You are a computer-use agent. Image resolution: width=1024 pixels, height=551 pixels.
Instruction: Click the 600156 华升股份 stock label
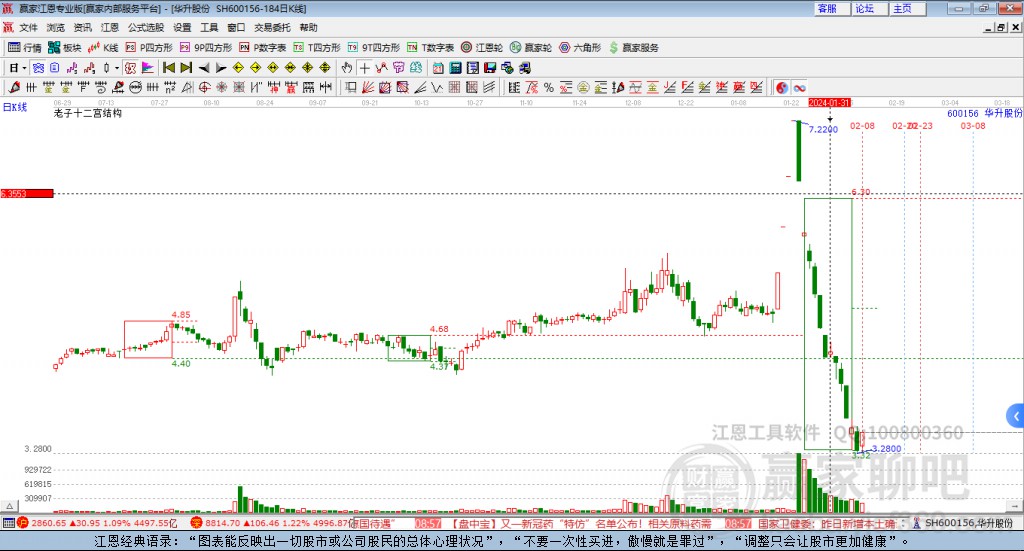click(985, 113)
